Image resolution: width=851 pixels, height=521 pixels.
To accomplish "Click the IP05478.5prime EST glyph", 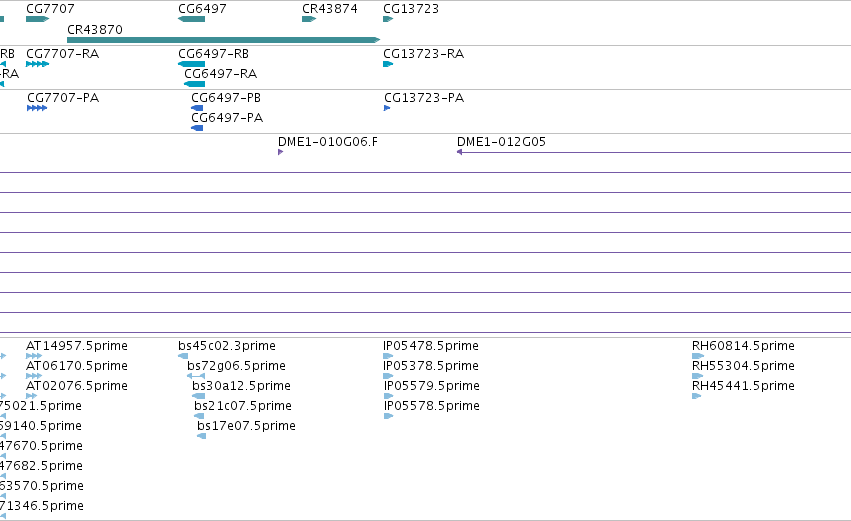I will pos(388,356).
